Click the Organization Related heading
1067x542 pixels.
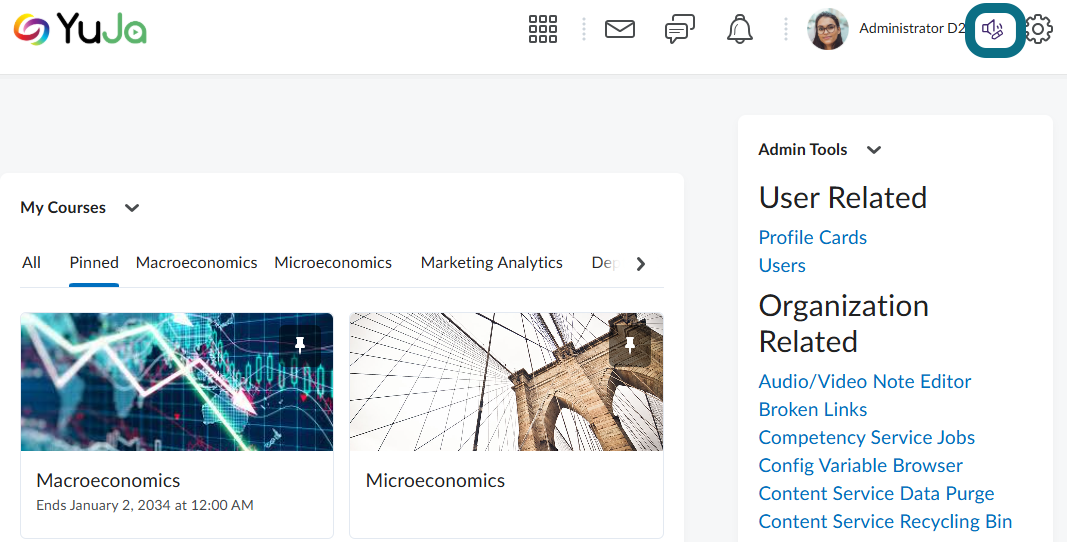pos(844,323)
